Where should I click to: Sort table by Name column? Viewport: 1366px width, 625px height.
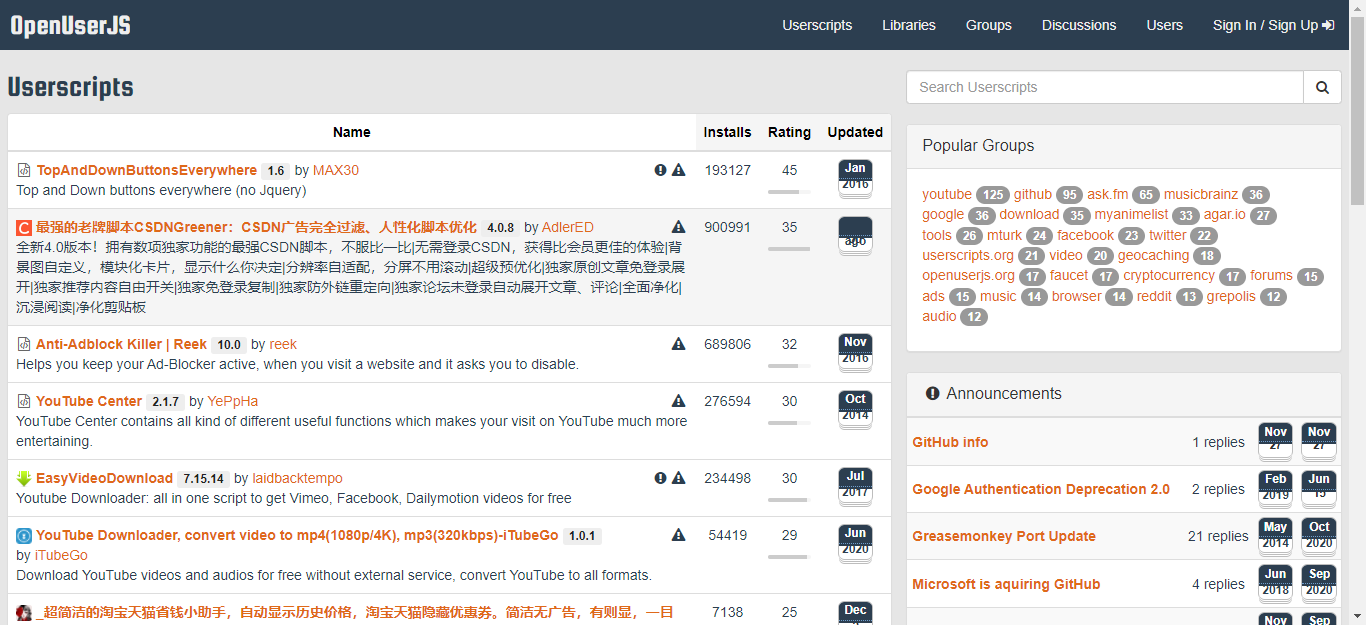[352, 132]
